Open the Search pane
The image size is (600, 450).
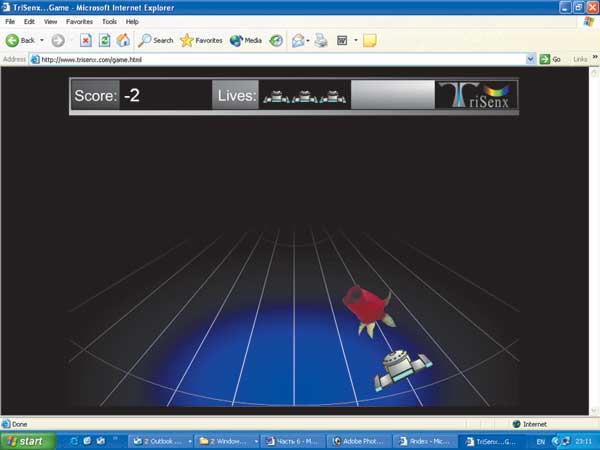(x=156, y=41)
